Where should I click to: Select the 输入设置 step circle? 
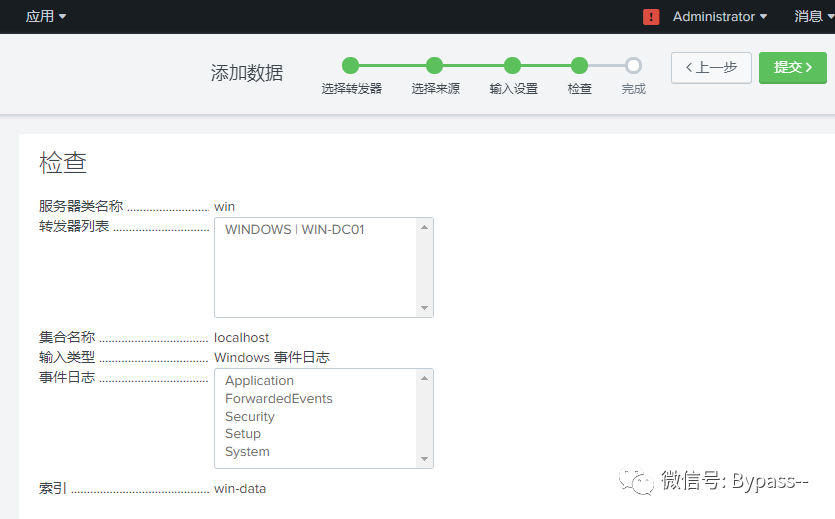(x=512, y=65)
